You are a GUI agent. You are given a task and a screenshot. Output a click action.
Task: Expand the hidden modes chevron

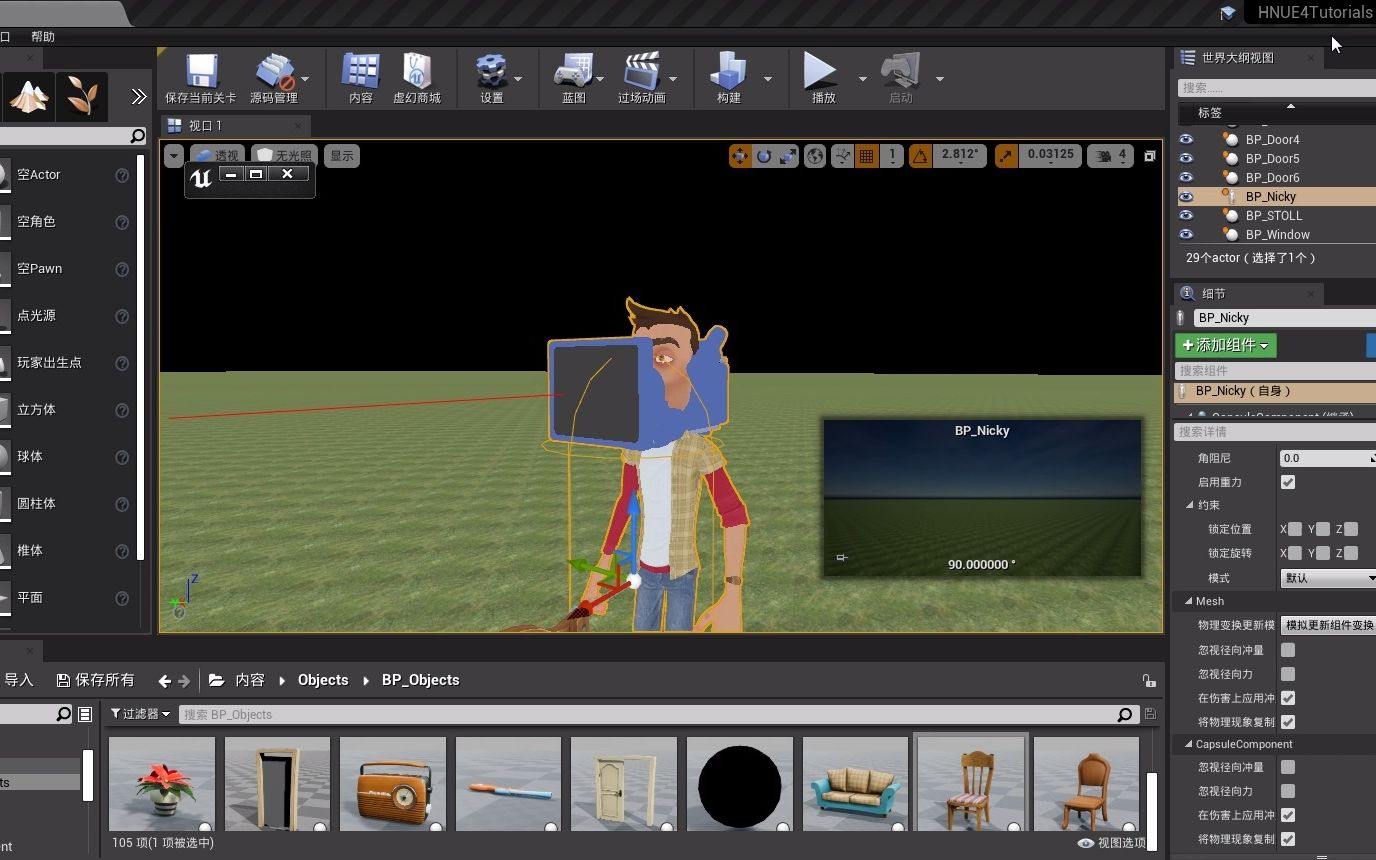tap(139, 97)
